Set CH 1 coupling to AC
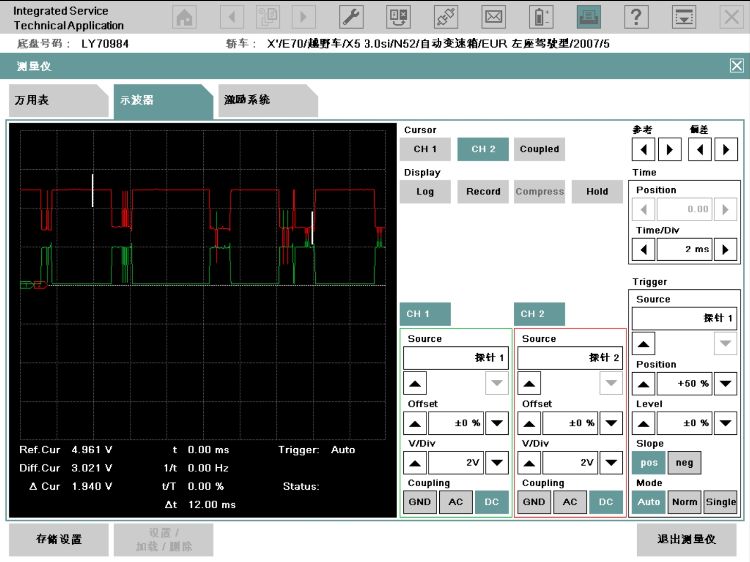The width and height of the screenshot is (750, 562). pyautogui.click(x=456, y=502)
